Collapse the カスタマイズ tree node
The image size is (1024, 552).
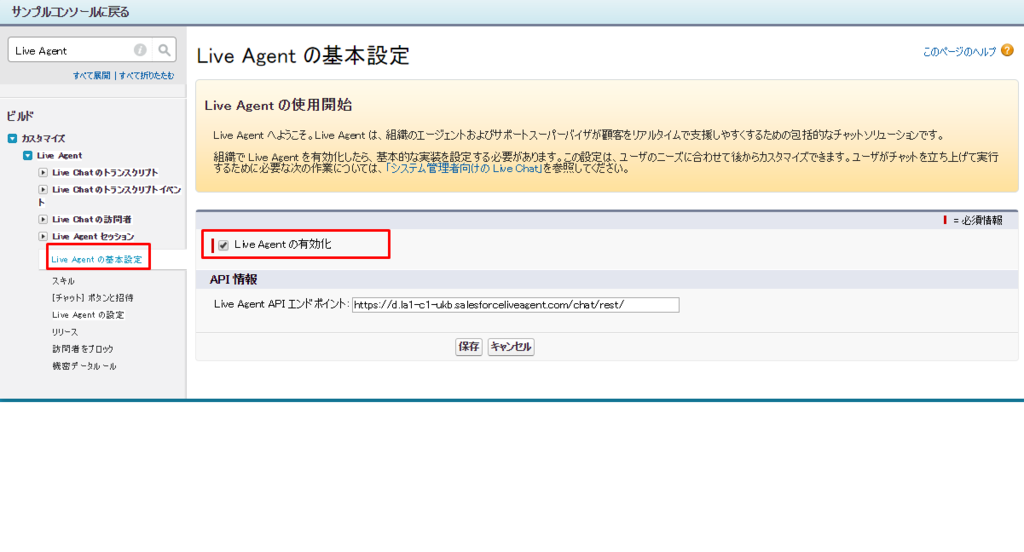tap(12, 138)
